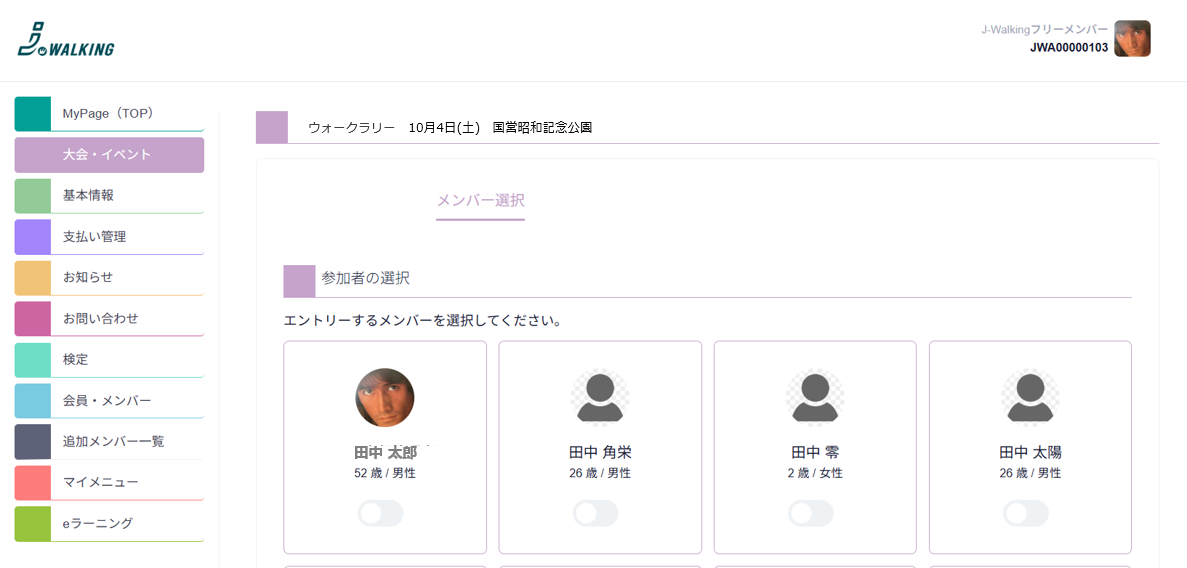This screenshot has height=568, width=1187.
Task: Open MyPage（TOP） in the sidebar
Action: pyautogui.click(x=109, y=114)
